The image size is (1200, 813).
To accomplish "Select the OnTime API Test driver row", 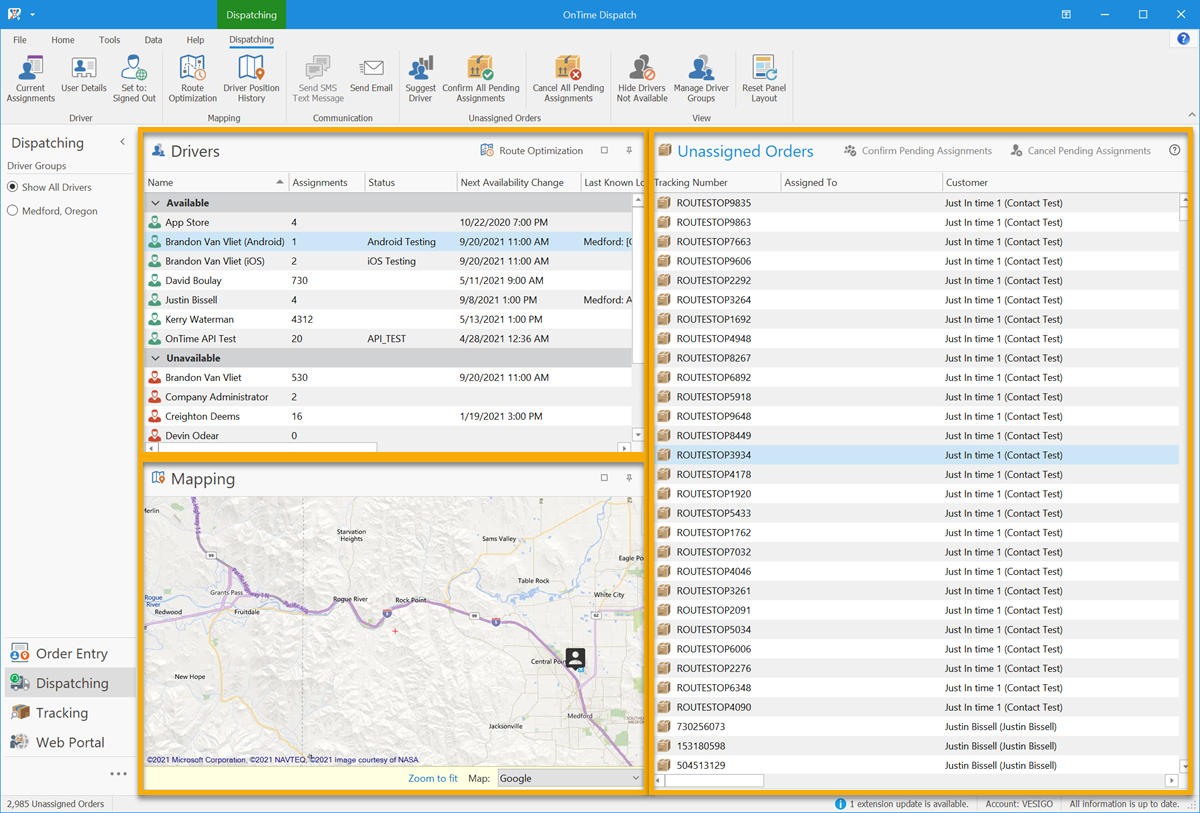I will 389,339.
